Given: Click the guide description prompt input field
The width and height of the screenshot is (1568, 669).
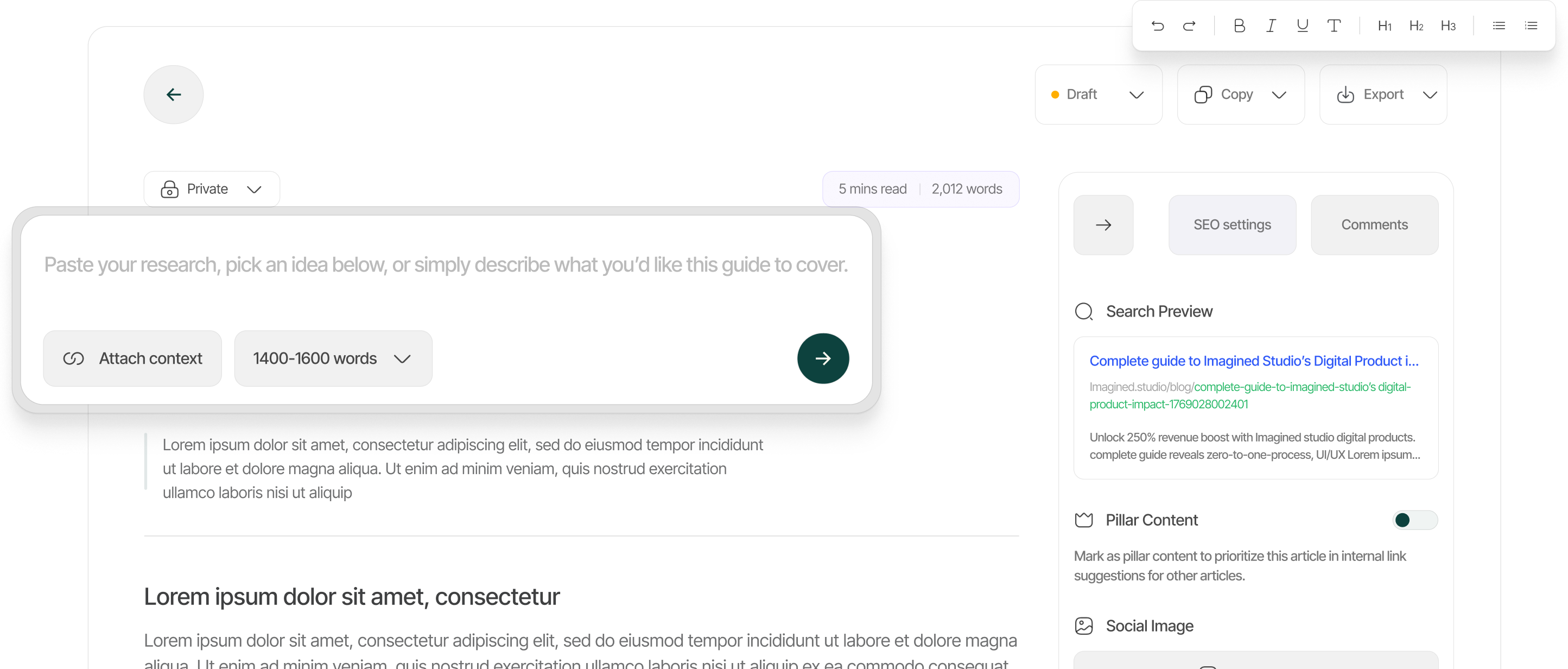Looking at the screenshot, I should point(446,265).
